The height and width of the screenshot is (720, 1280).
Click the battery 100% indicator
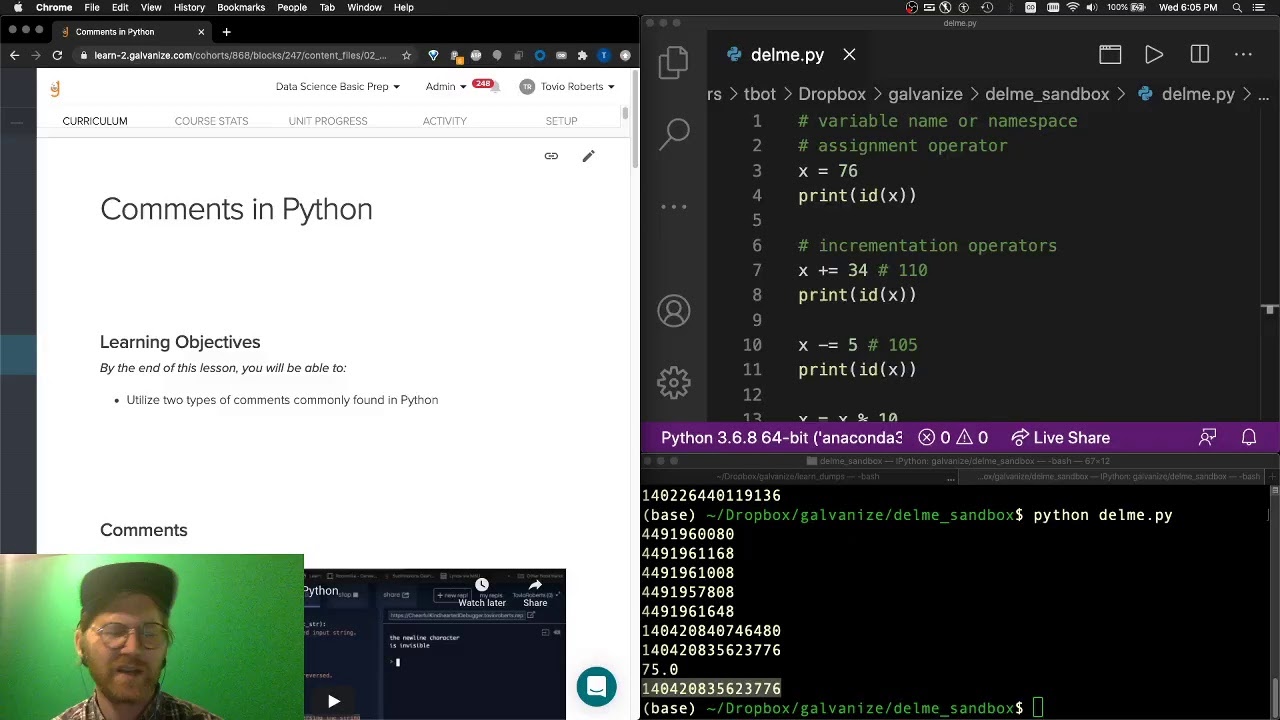click(x=1124, y=7)
